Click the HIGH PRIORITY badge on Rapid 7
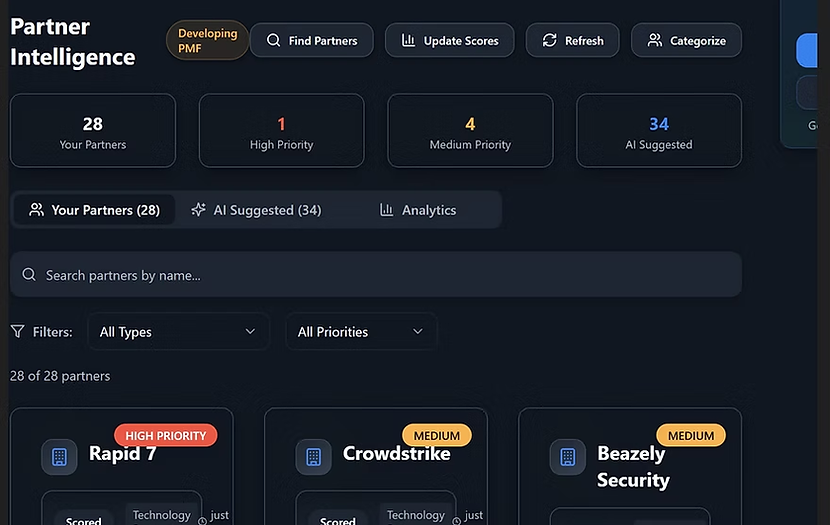830x525 pixels. click(166, 435)
